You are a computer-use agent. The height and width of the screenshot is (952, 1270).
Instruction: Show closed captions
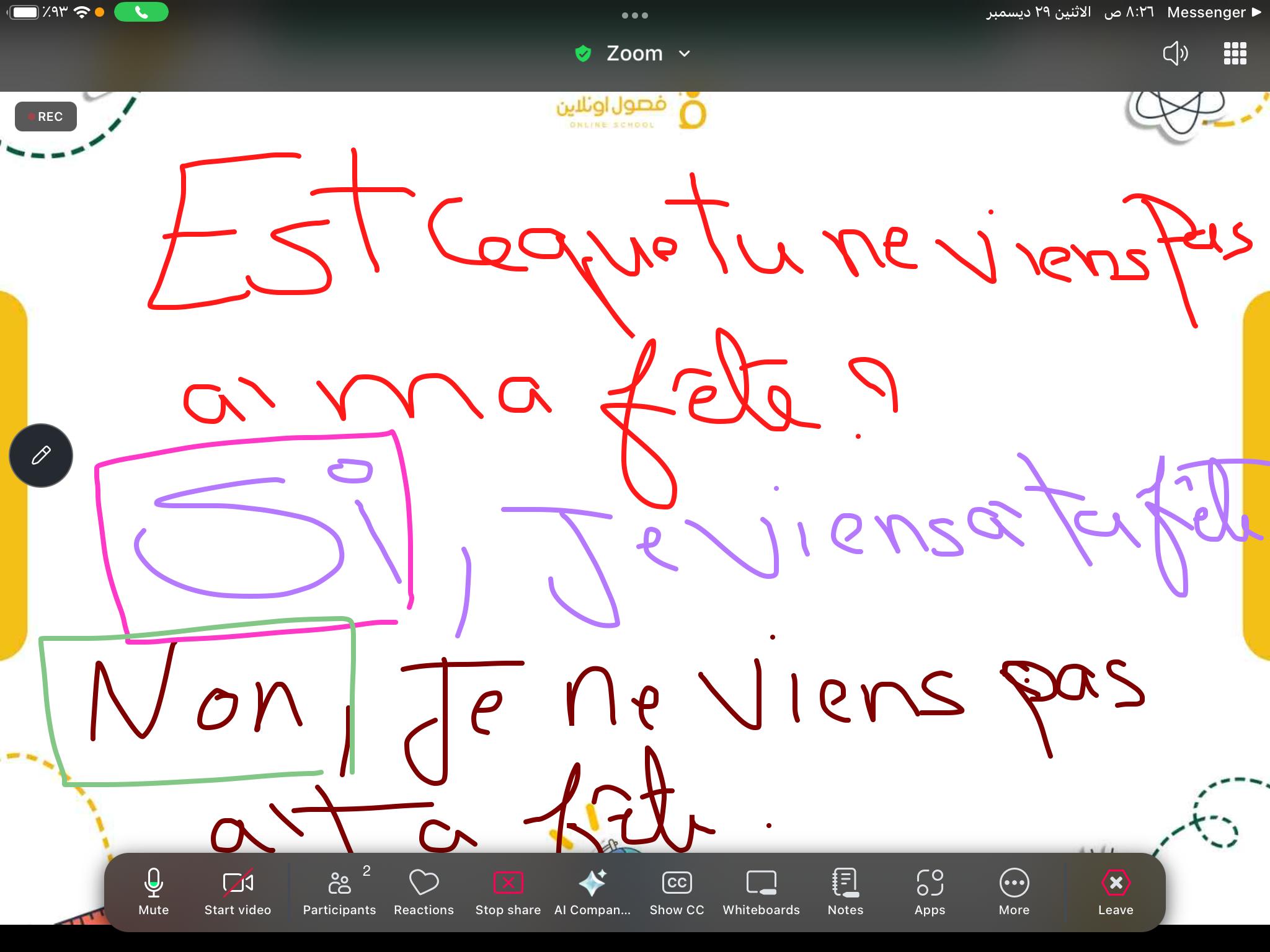(677, 891)
